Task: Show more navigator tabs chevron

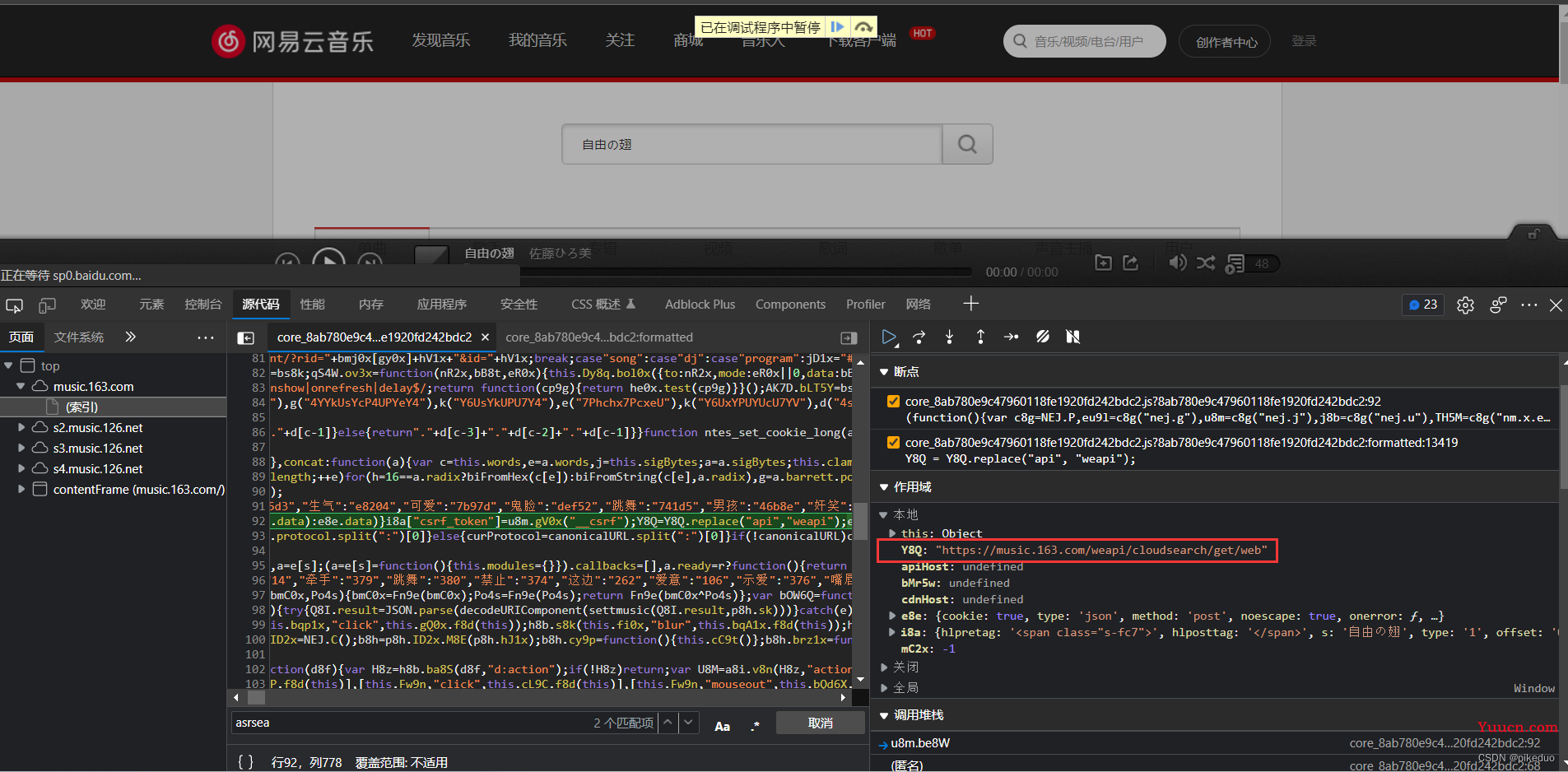Action: pos(130,337)
